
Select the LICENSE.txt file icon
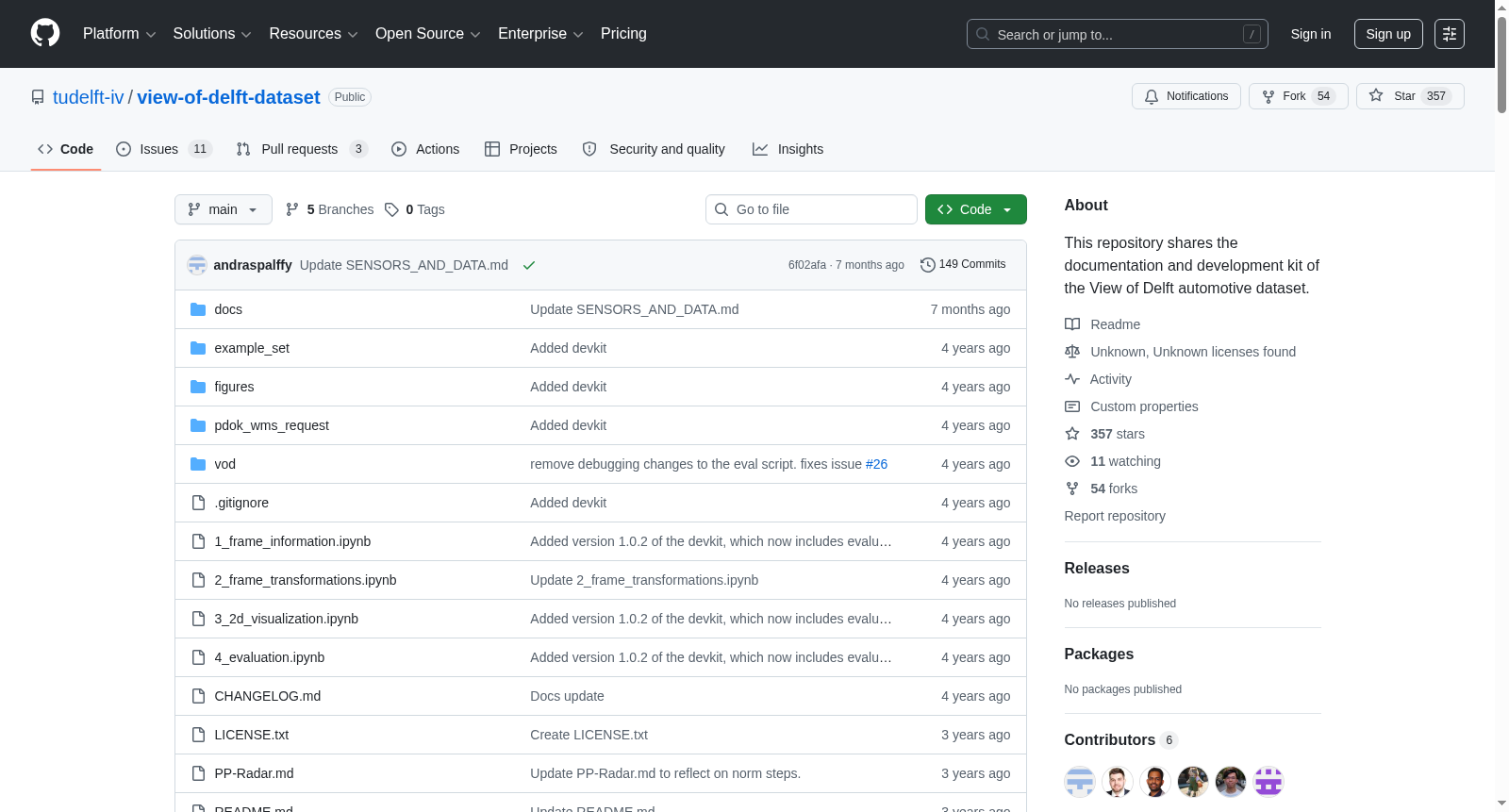198,735
